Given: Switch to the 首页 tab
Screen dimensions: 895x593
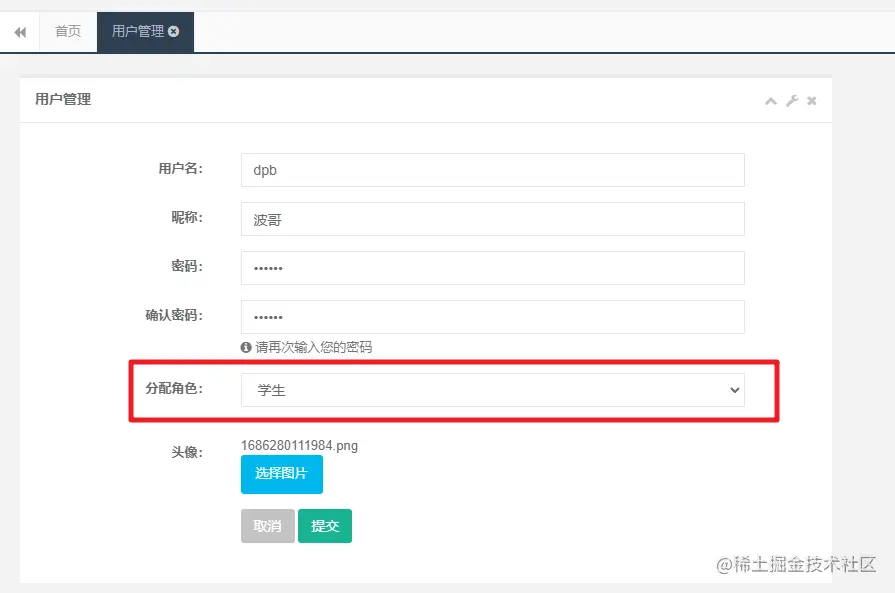Looking at the screenshot, I should coord(68,31).
